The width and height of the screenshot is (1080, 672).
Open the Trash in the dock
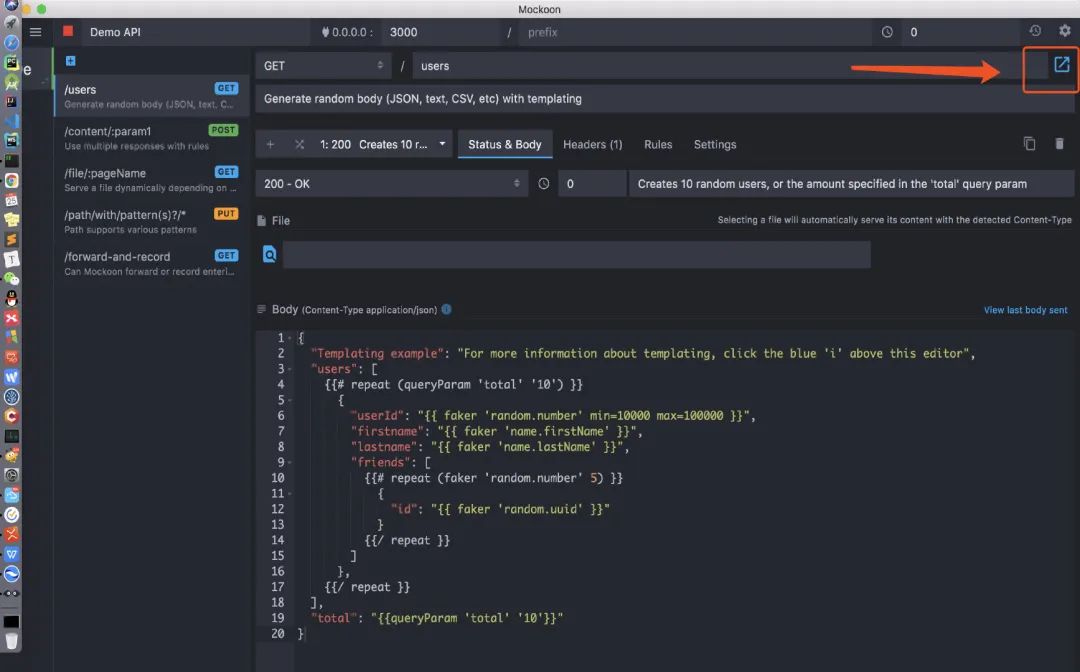click(x=11, y=642)
